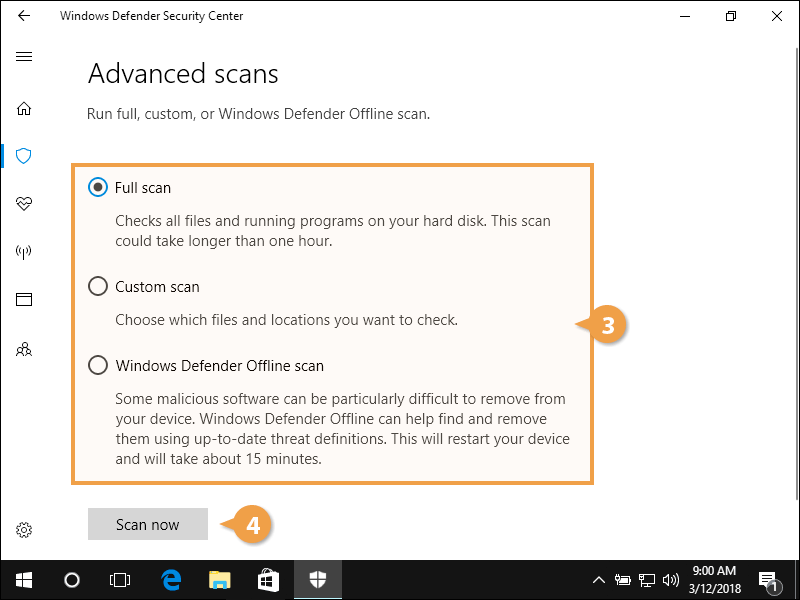
Task: Open Settings gear at sidebar bottom
Action: coord(24,530)
